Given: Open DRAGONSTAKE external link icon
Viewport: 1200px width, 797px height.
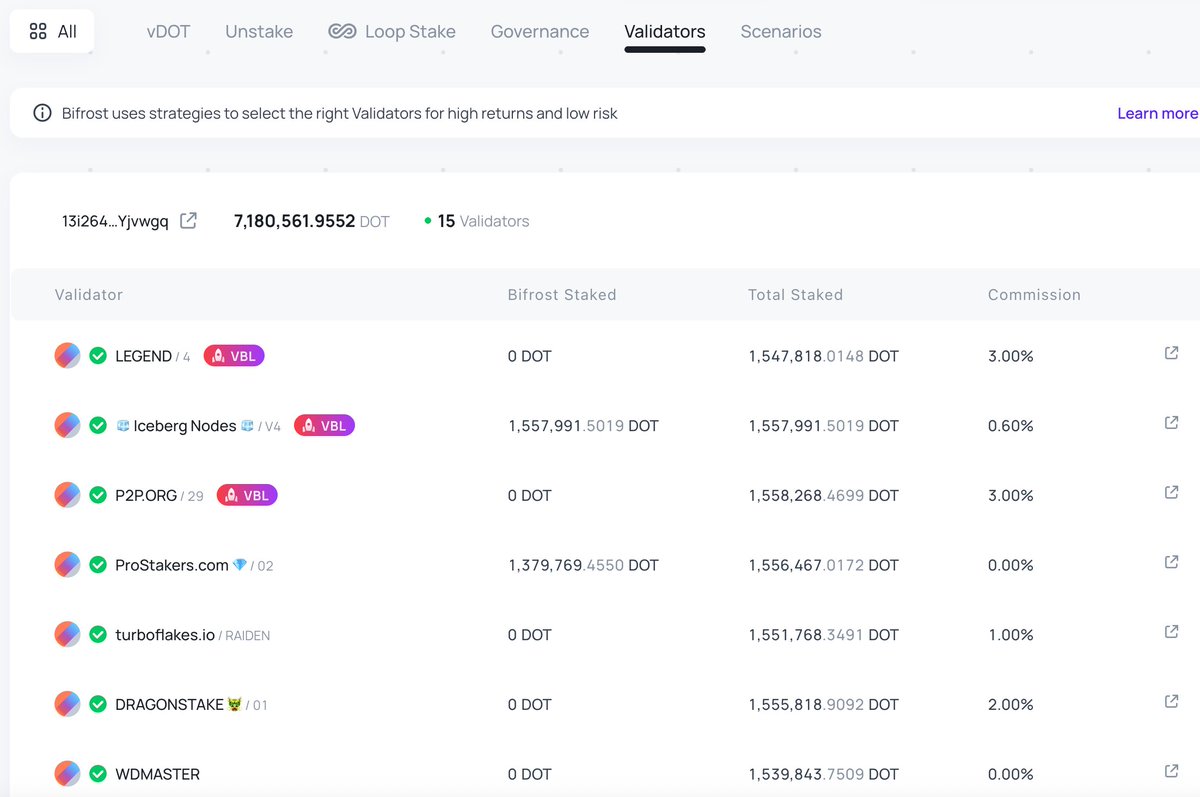Looking at the screenshot, I should 1171,702.
